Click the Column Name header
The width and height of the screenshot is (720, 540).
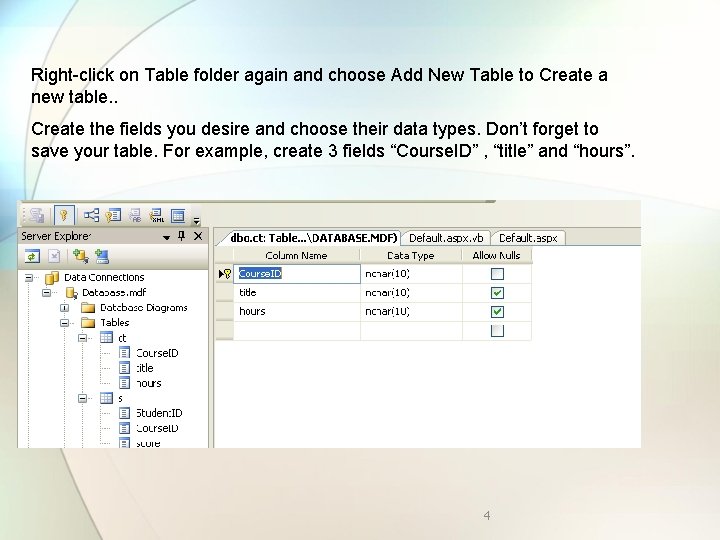(296, 255)
